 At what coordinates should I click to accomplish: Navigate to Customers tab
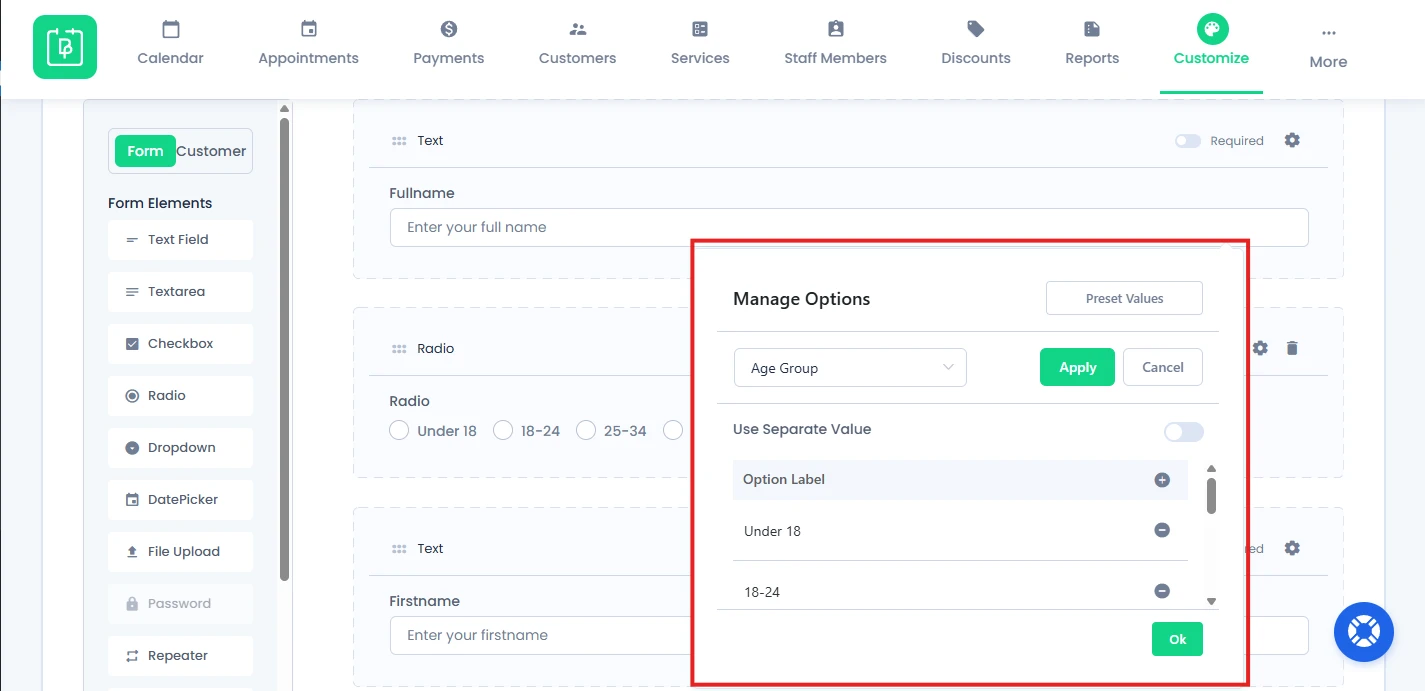(577, 44)
